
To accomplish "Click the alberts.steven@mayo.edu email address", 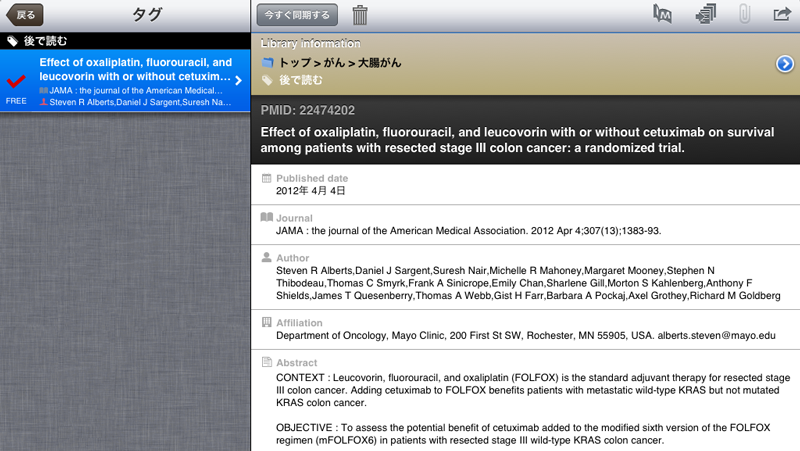I will [716, 335].
